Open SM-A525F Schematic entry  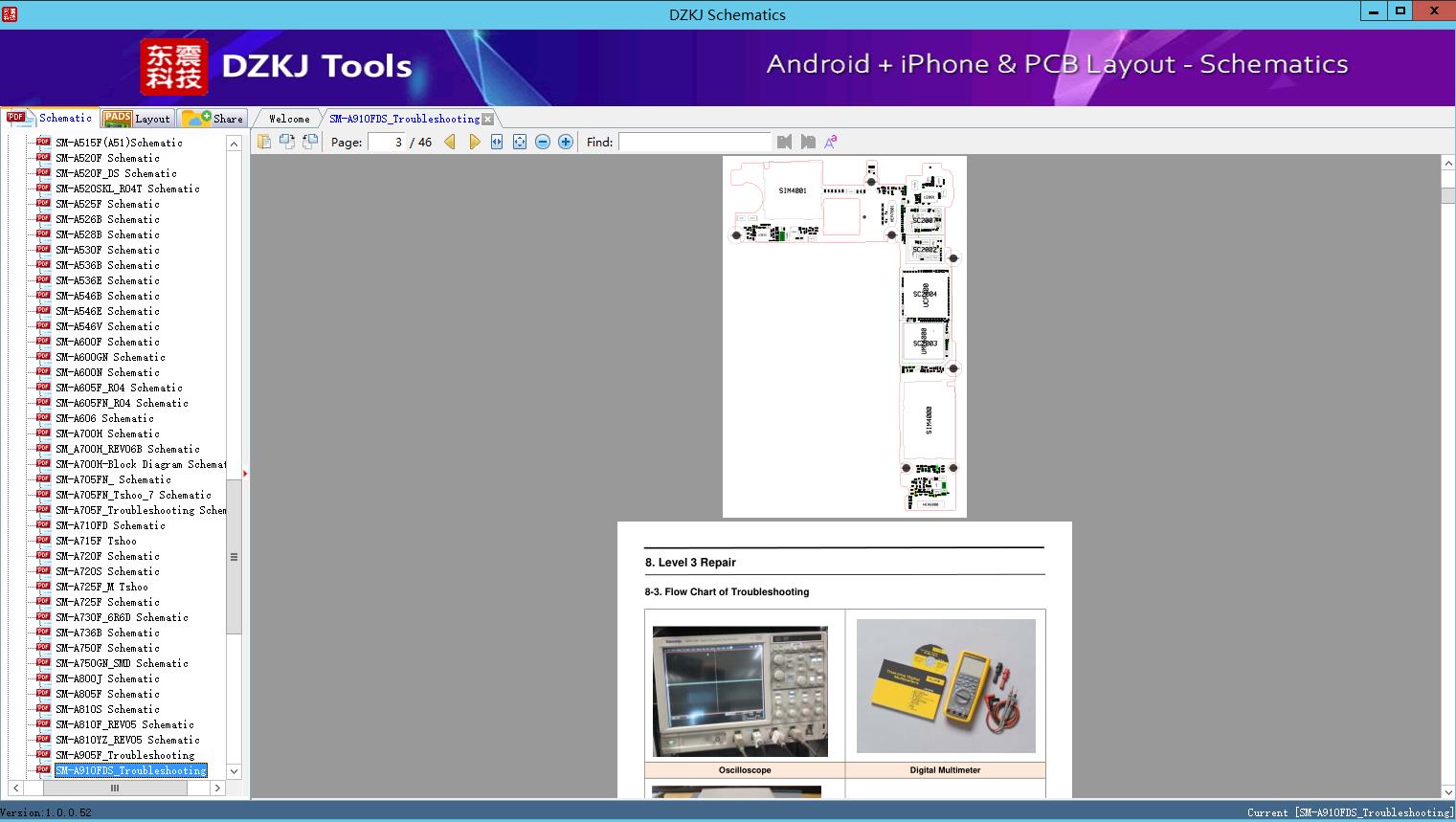[x=107, y=204]
